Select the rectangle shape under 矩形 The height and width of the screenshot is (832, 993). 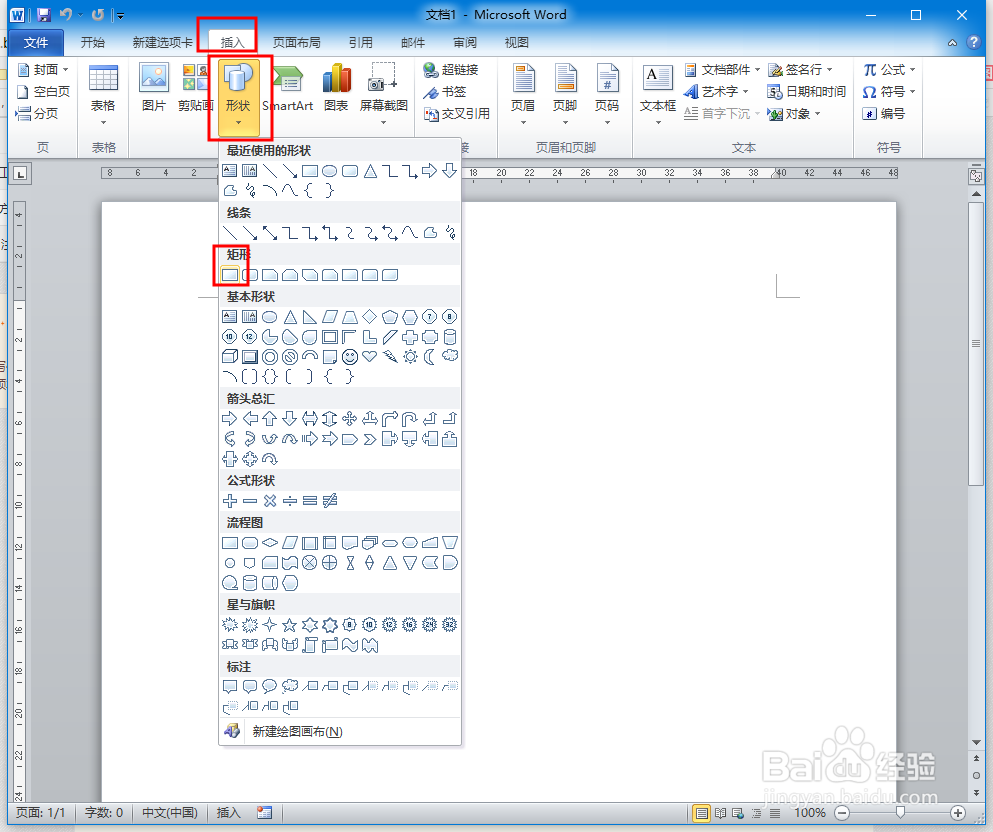[230, 275]
